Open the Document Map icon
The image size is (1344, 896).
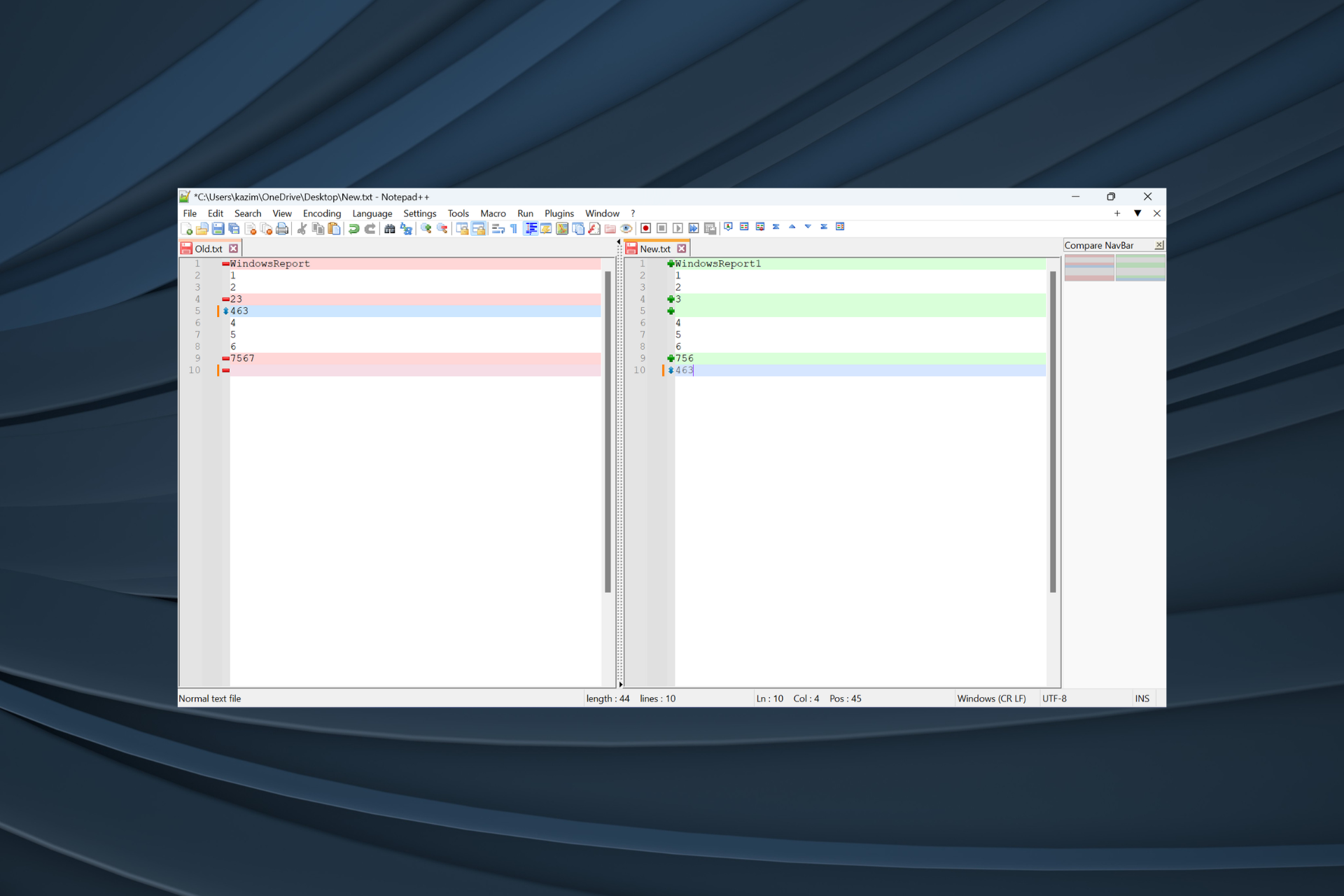(562, 228)
